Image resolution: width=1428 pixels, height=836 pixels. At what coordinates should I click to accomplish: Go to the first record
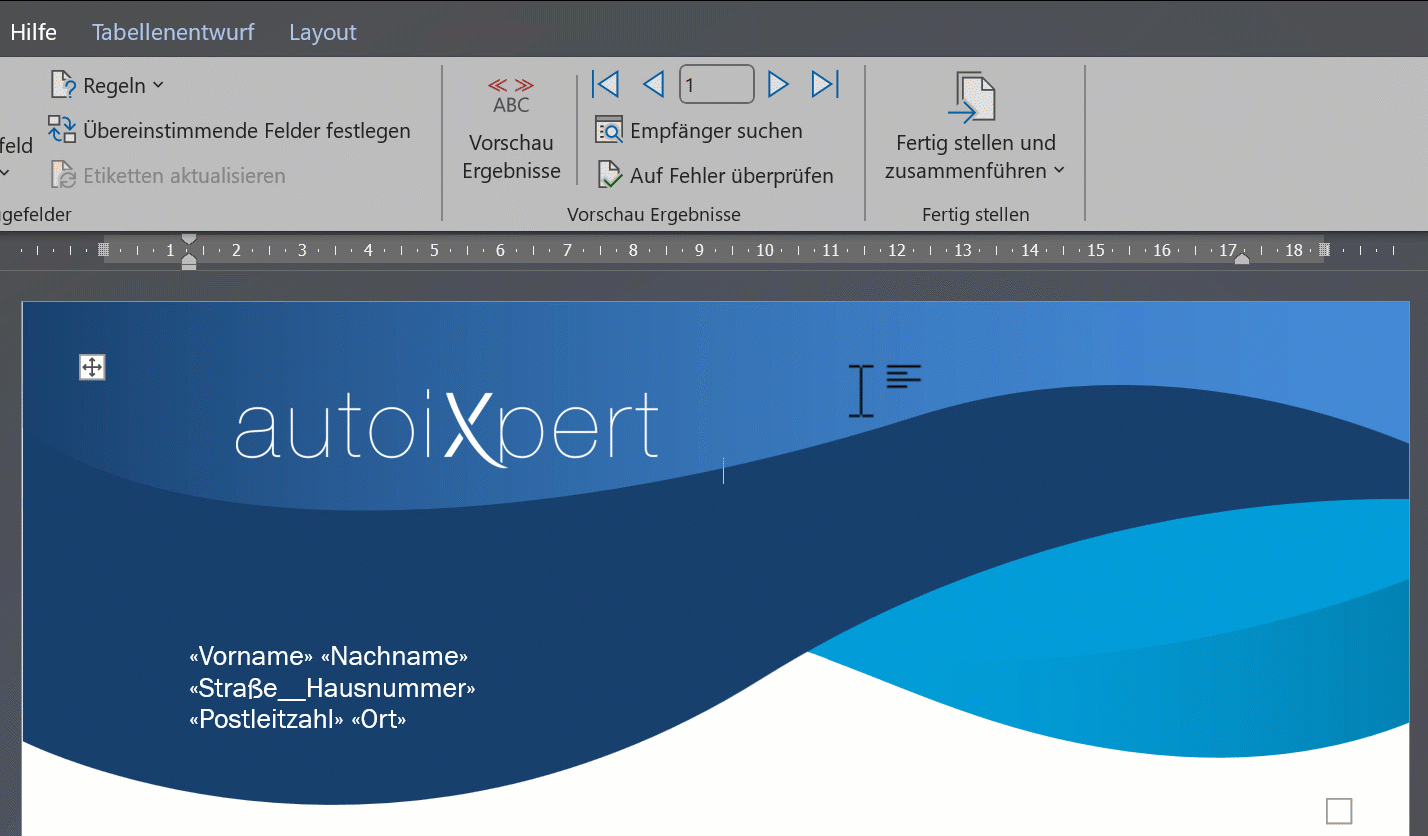pyautogui.click(x=605, y=85)
